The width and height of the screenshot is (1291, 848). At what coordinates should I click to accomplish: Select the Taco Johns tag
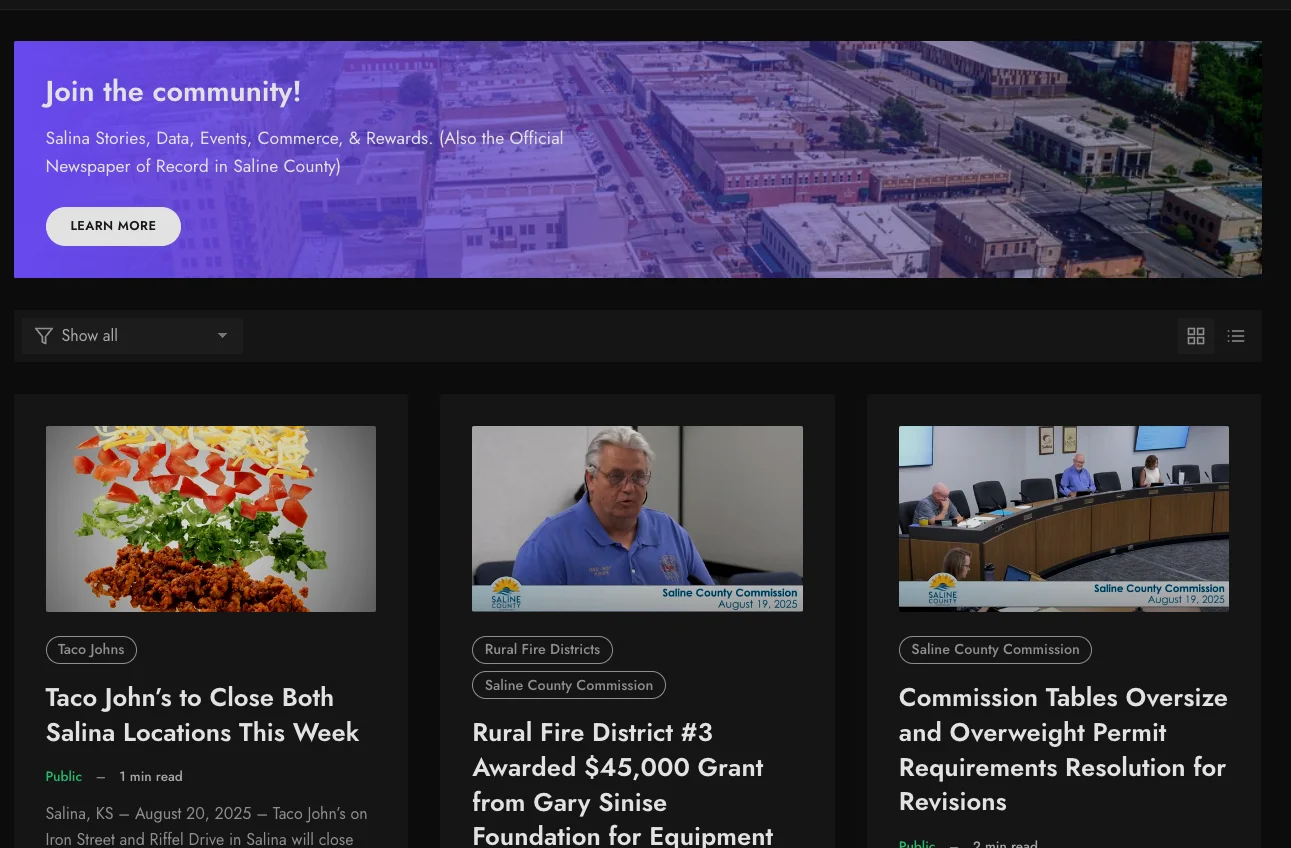point(91,650)
